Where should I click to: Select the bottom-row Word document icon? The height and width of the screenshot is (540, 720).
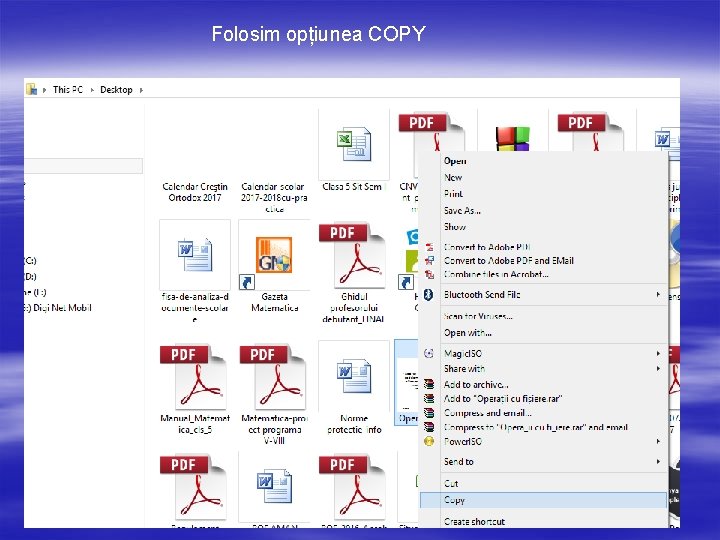coord(274,486)
